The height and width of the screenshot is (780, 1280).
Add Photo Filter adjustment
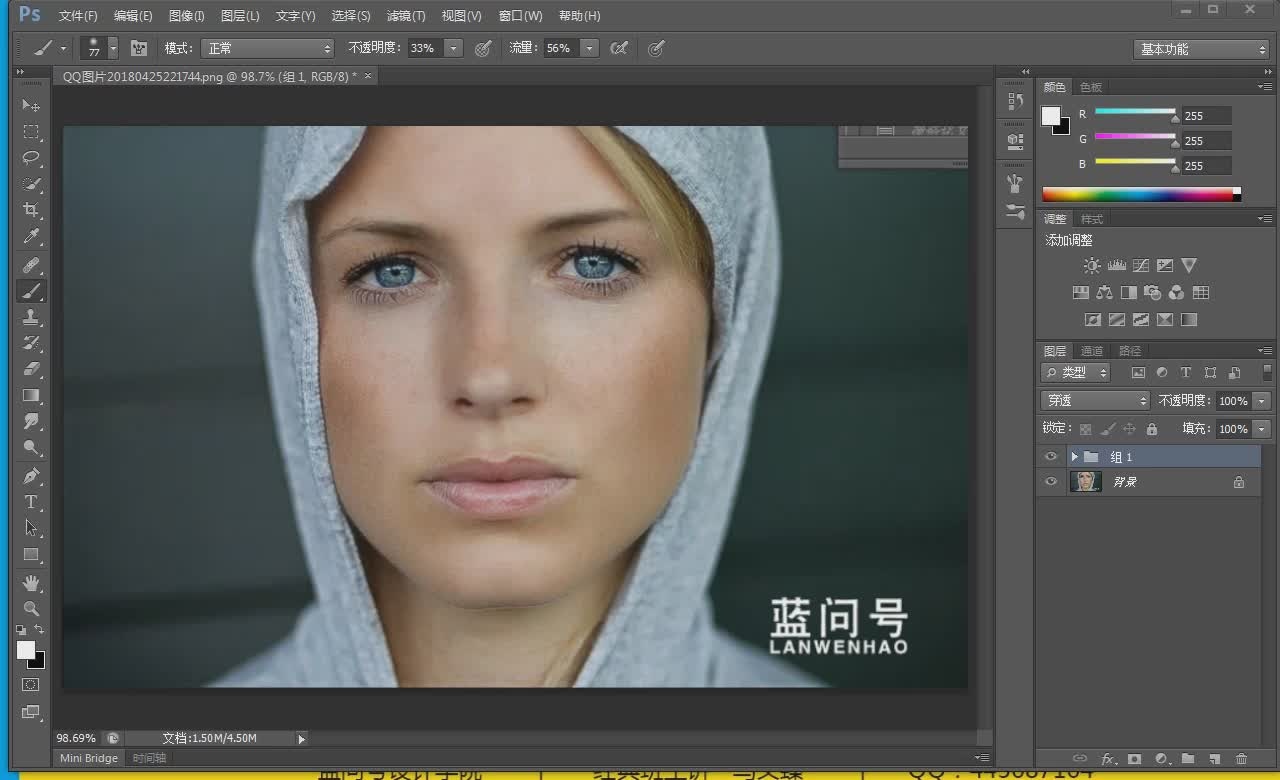1152,293
